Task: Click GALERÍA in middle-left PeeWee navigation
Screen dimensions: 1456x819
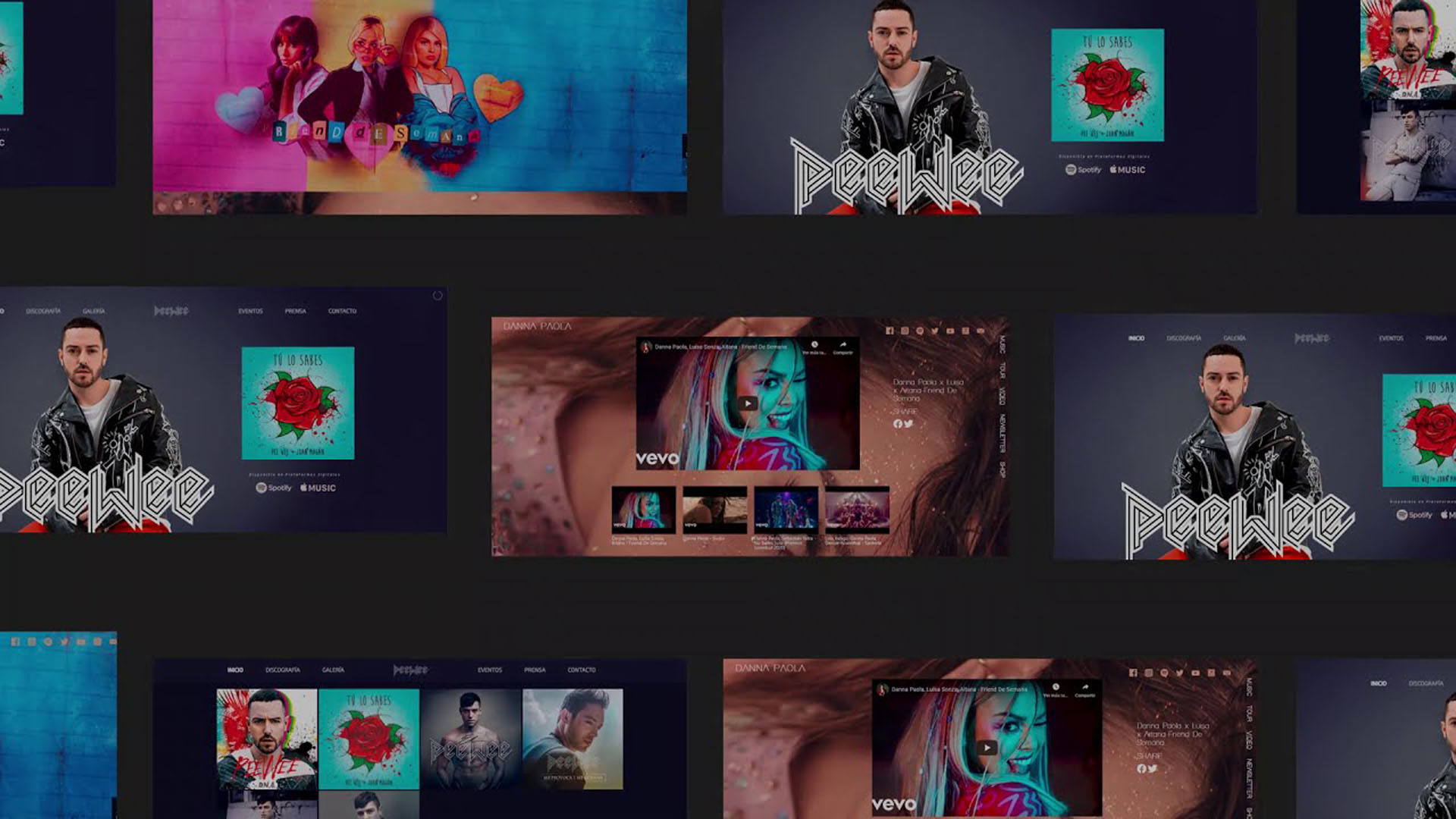Action: coord(94,311)
